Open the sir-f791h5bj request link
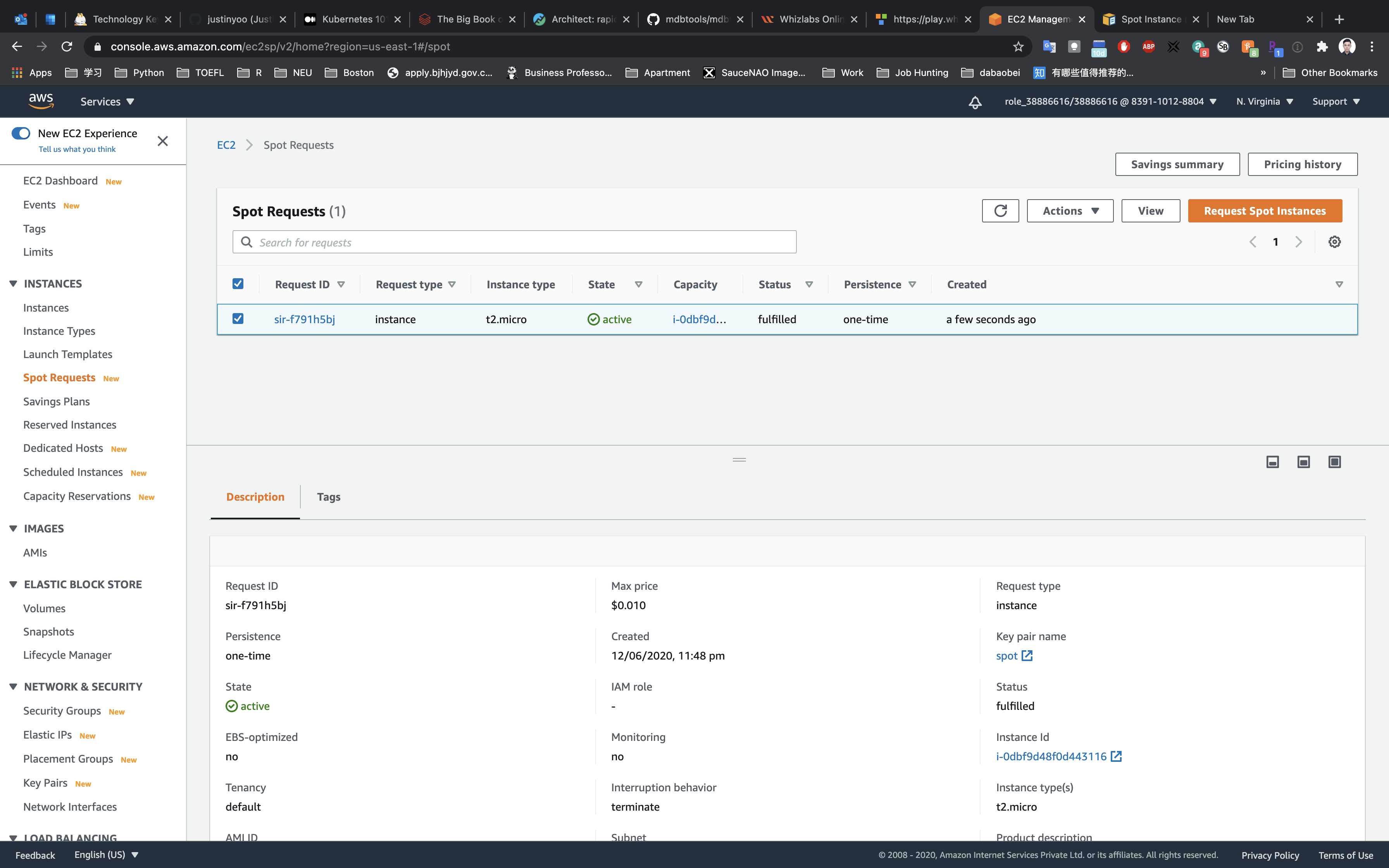The image size is (1389, 868). [x=304, y=319]
